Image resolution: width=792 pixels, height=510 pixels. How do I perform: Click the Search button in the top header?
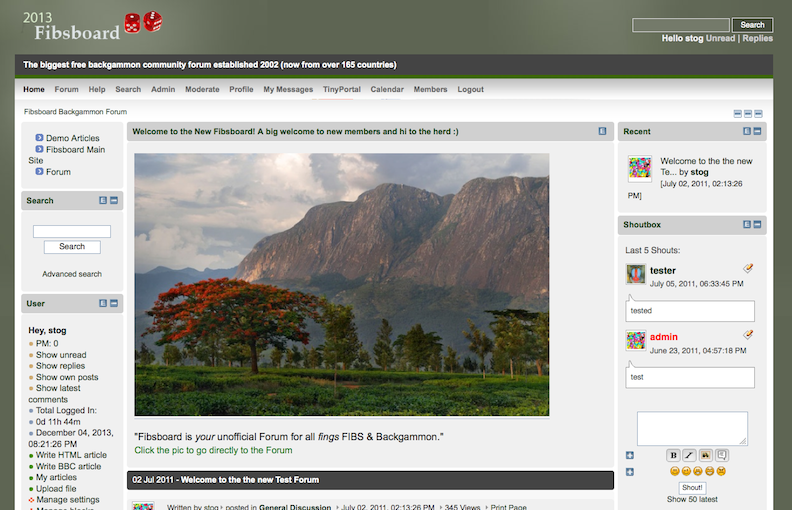[753, 25]
